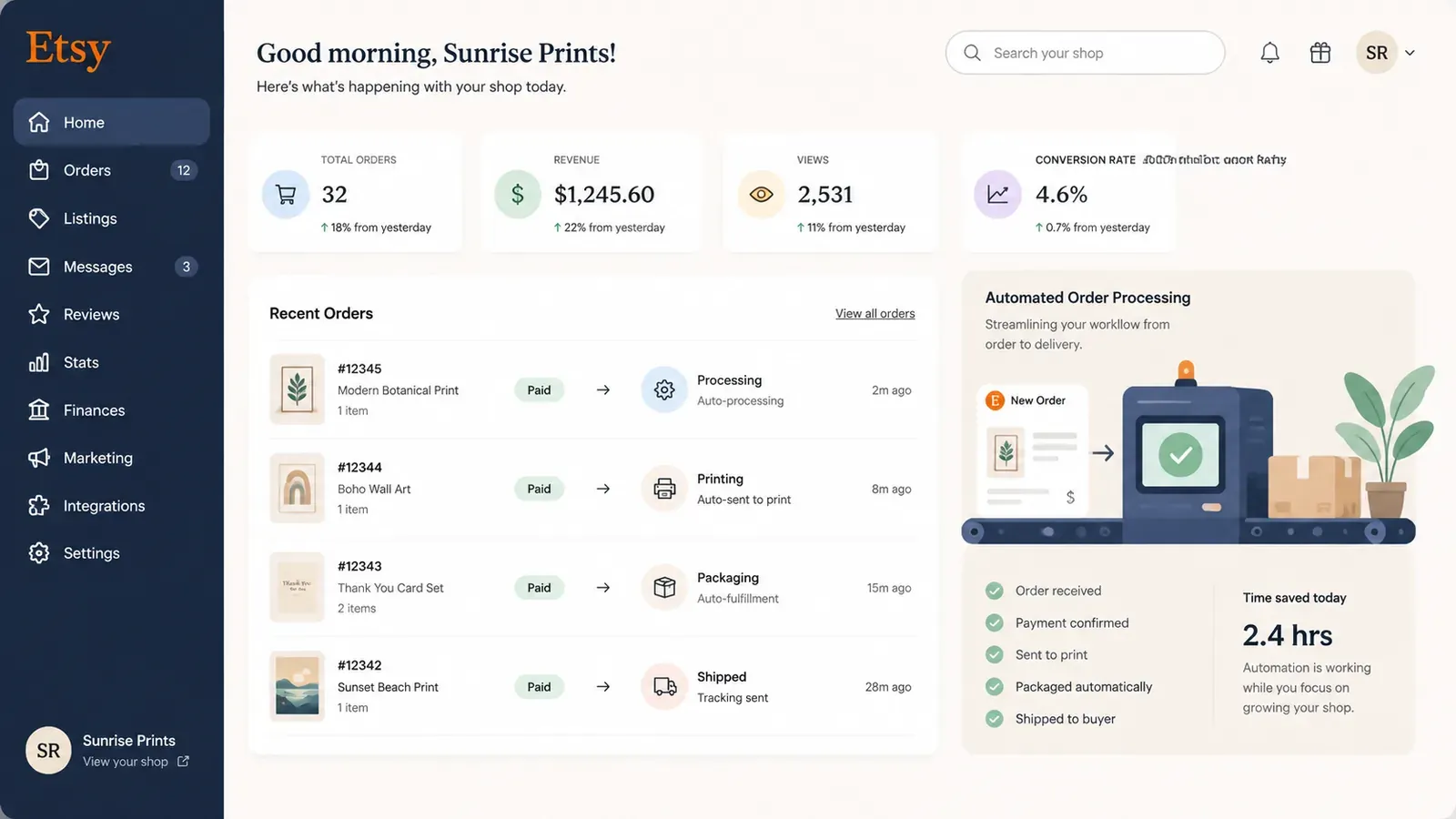Click order number #12344
The image size is (1456, 819).
359,468
